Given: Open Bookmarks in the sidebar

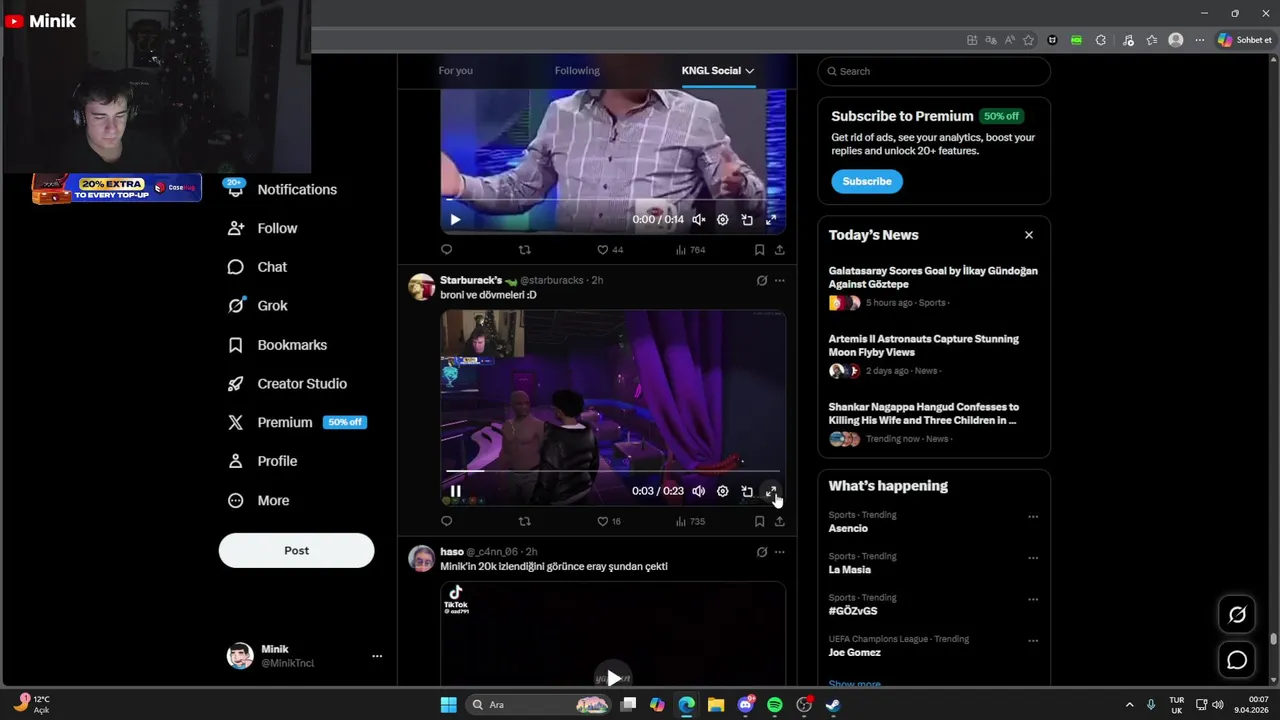Looking at the screenshot, I should pyautogui.click(x=278, y=345).
